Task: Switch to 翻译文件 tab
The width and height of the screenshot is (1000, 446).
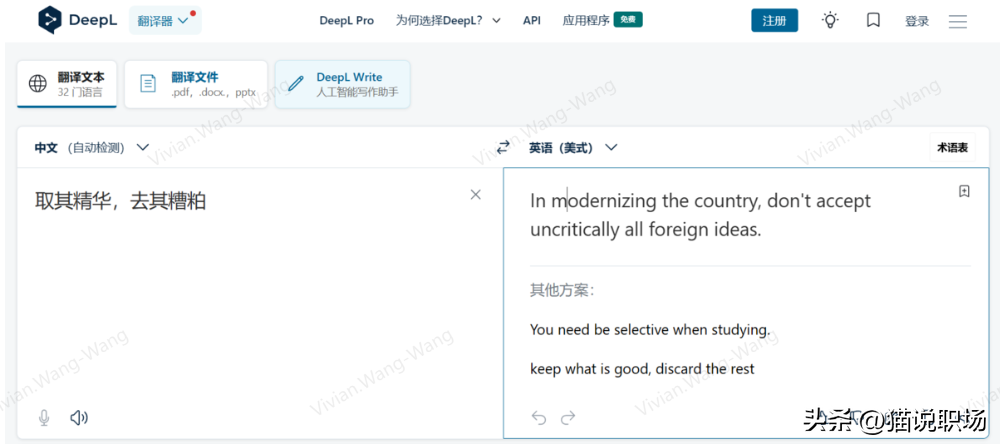Action: pyautogui.click(x=196, y=84)
